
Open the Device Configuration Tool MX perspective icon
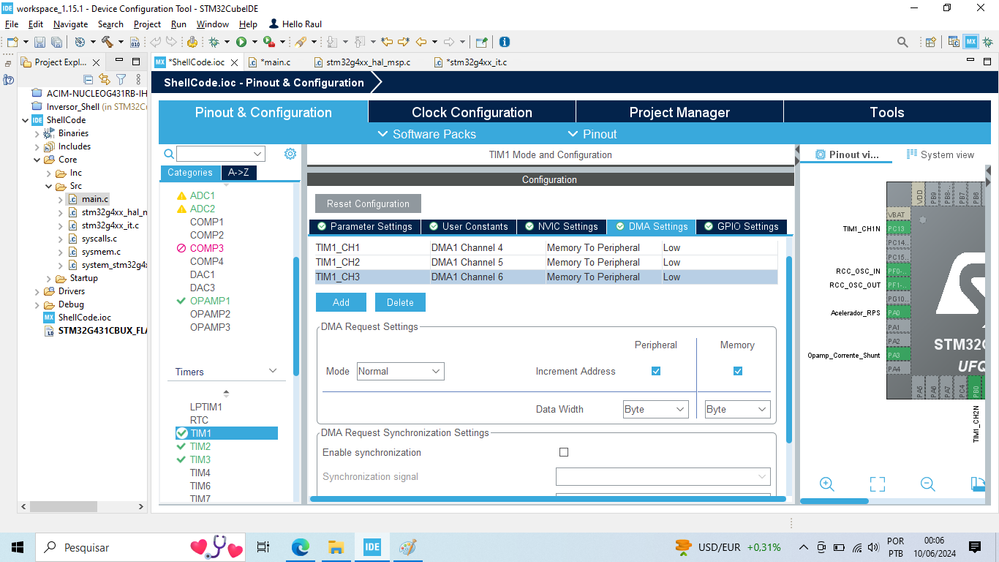coord(970,42)
